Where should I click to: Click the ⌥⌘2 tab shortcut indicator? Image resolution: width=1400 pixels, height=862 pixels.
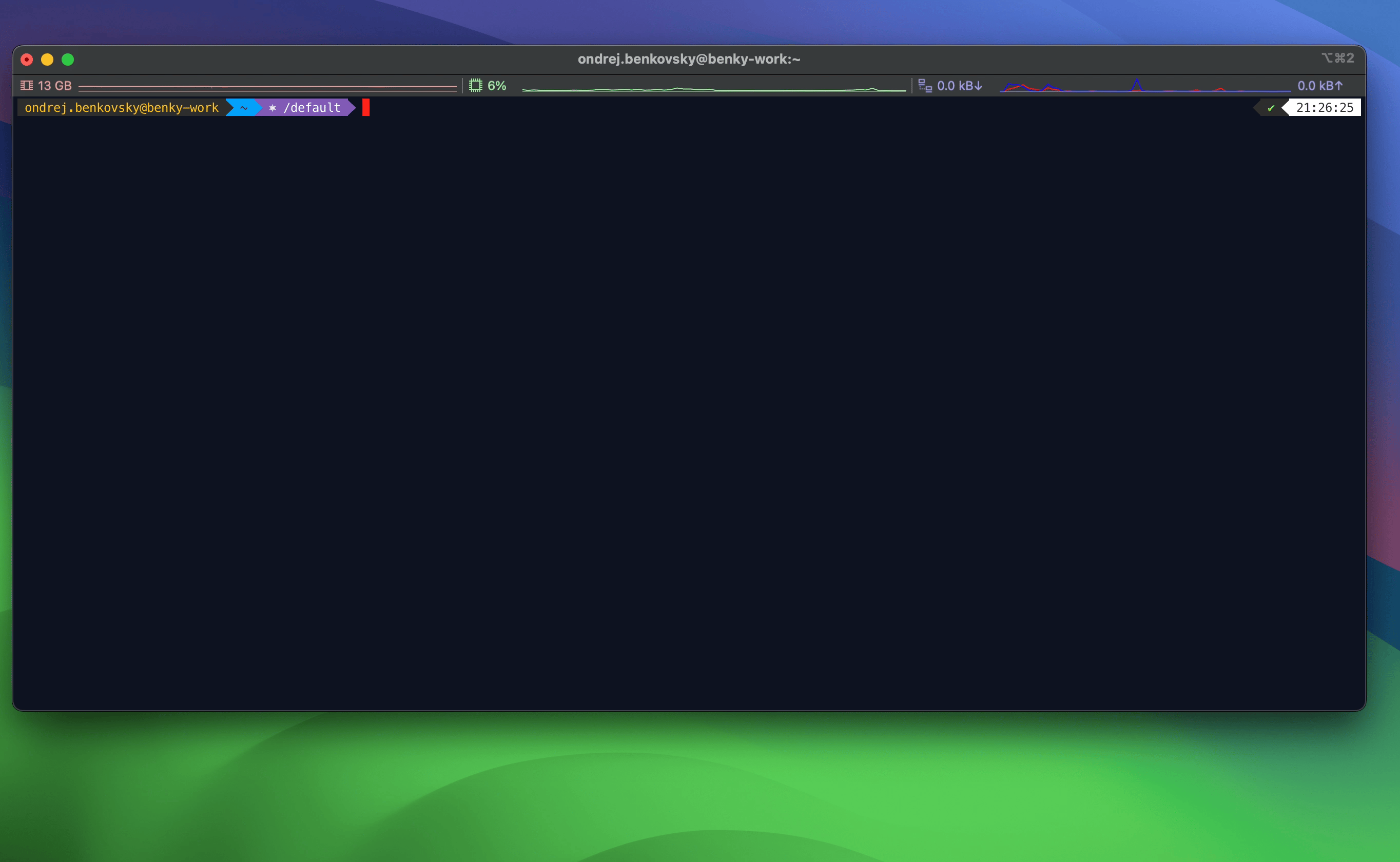click(x=1339, y=58)
